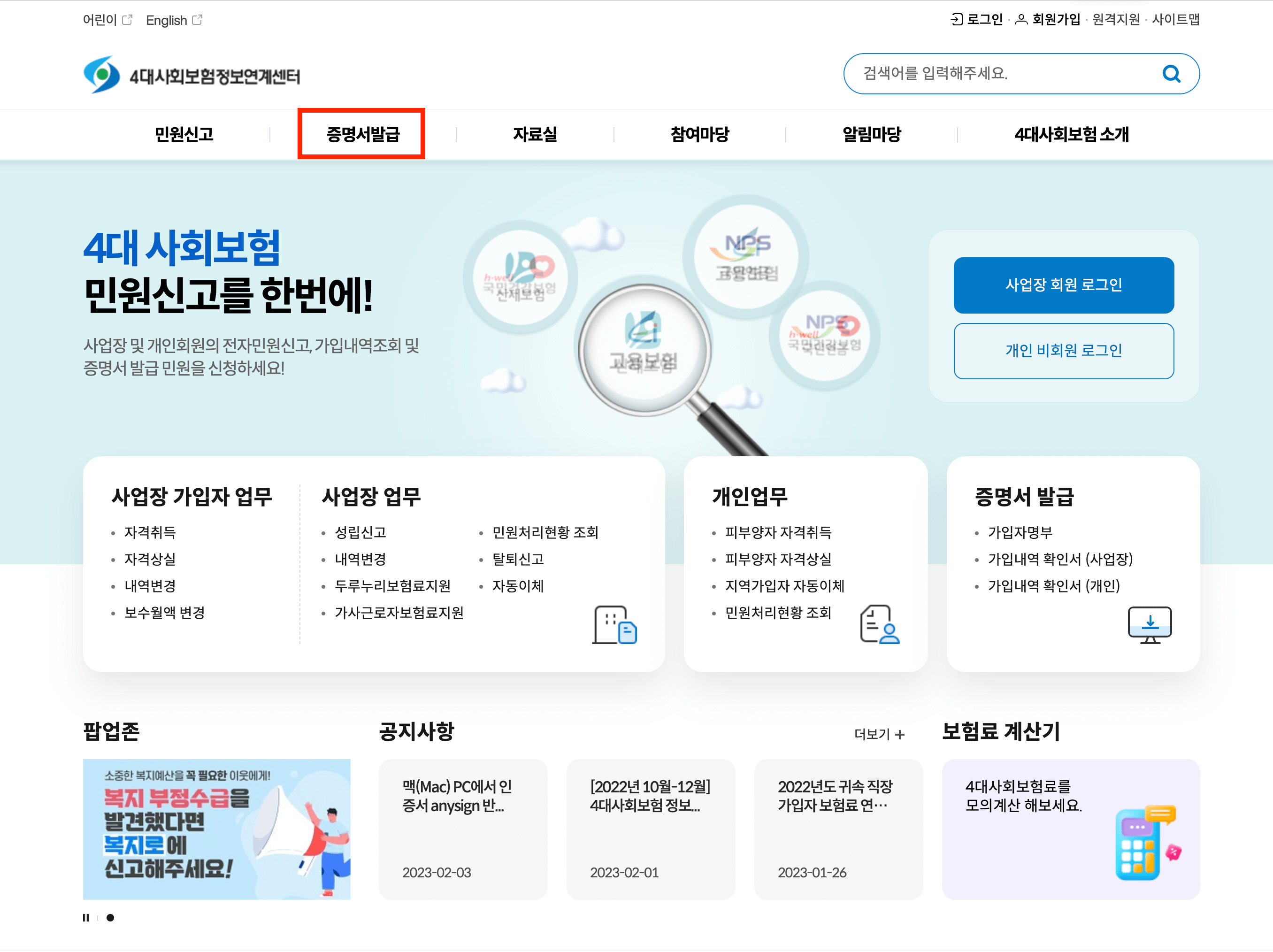This screenshot has height=952, width=1273.
Task: Click the 사업장 업무 building document icon
Action: pos(614,625)
